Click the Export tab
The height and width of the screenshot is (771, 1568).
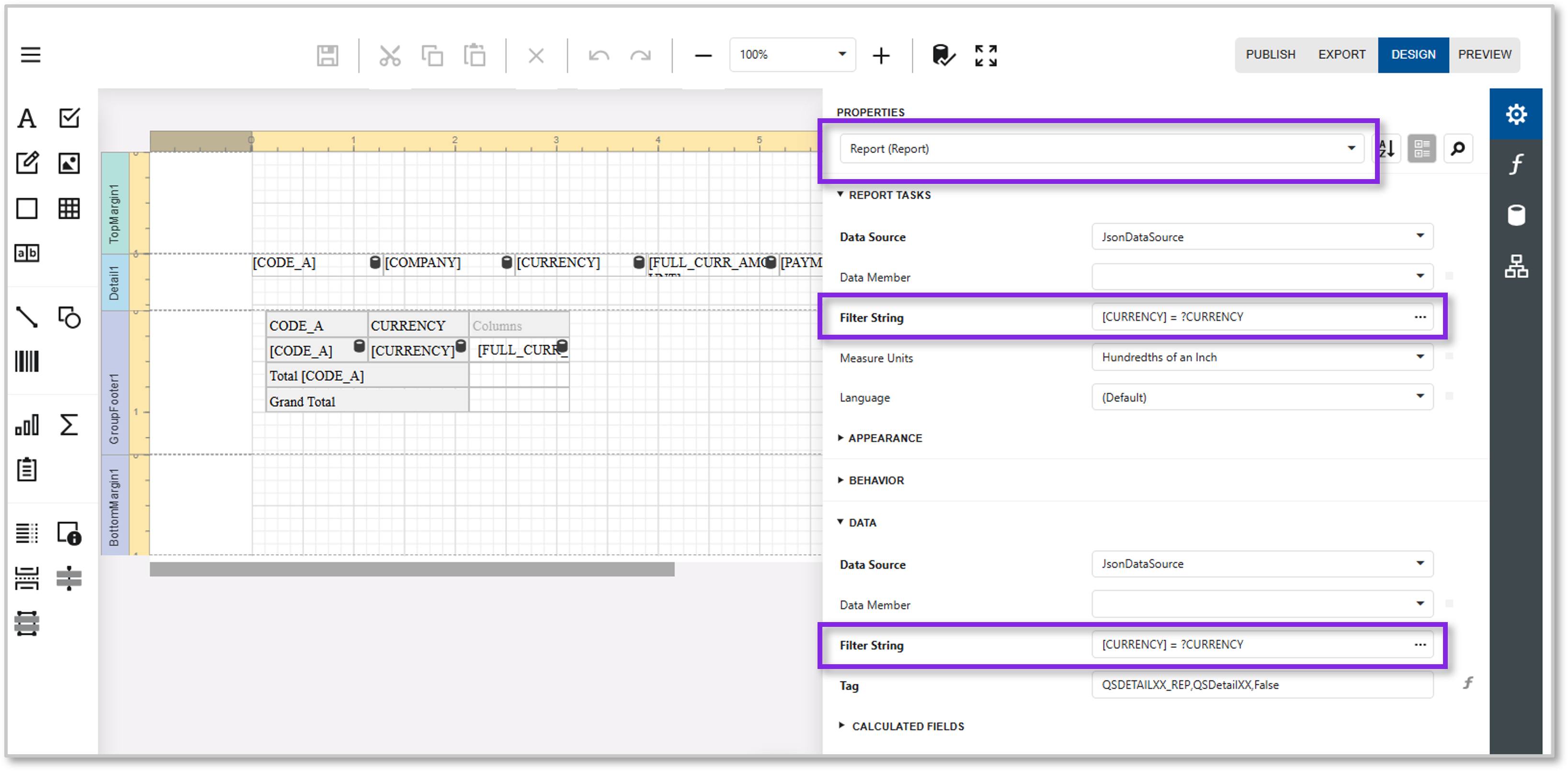click(x=1341, y=55)
